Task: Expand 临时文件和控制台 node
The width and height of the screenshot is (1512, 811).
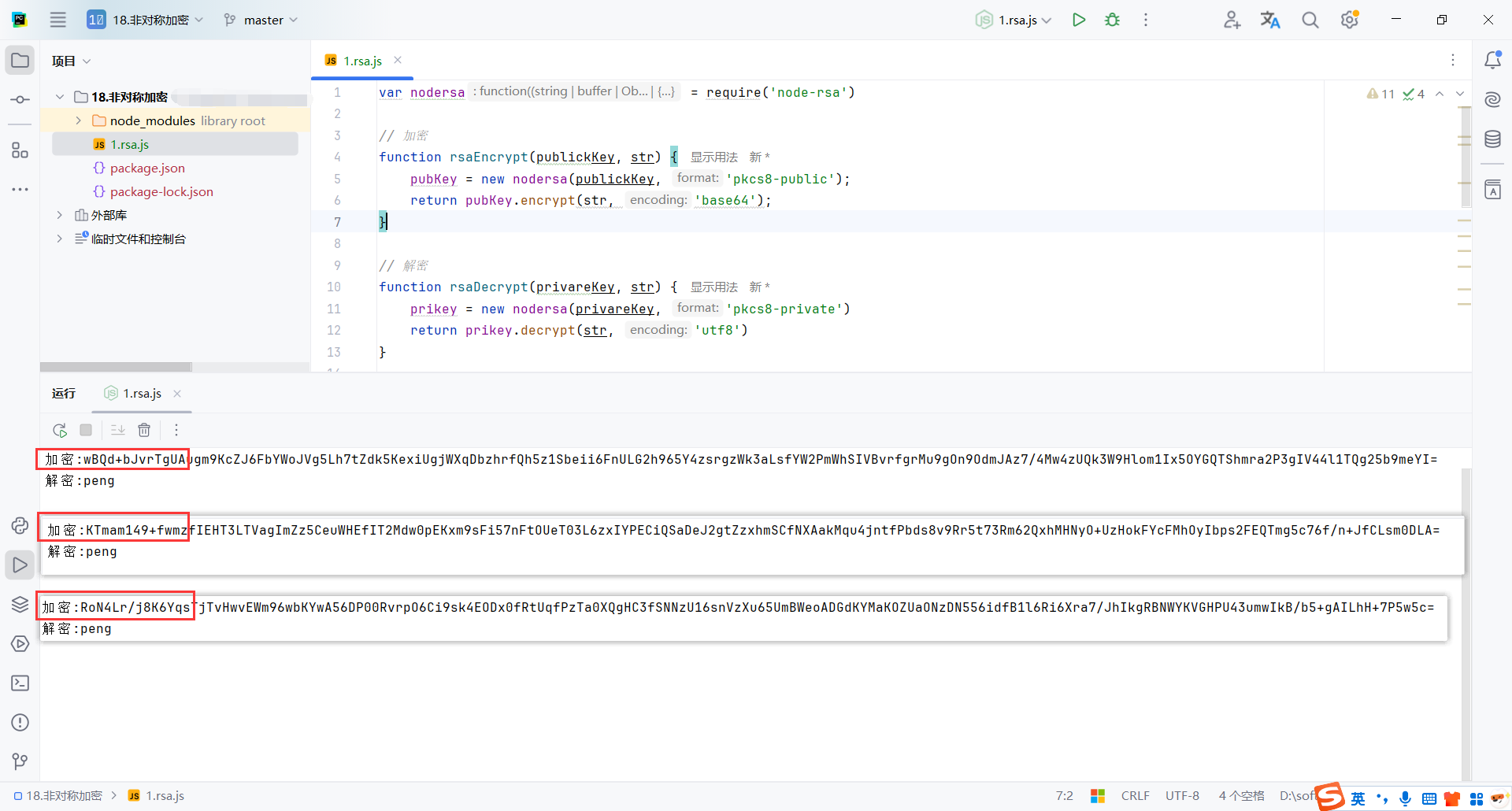Action: pyautogui.click(x=60, y=239)
